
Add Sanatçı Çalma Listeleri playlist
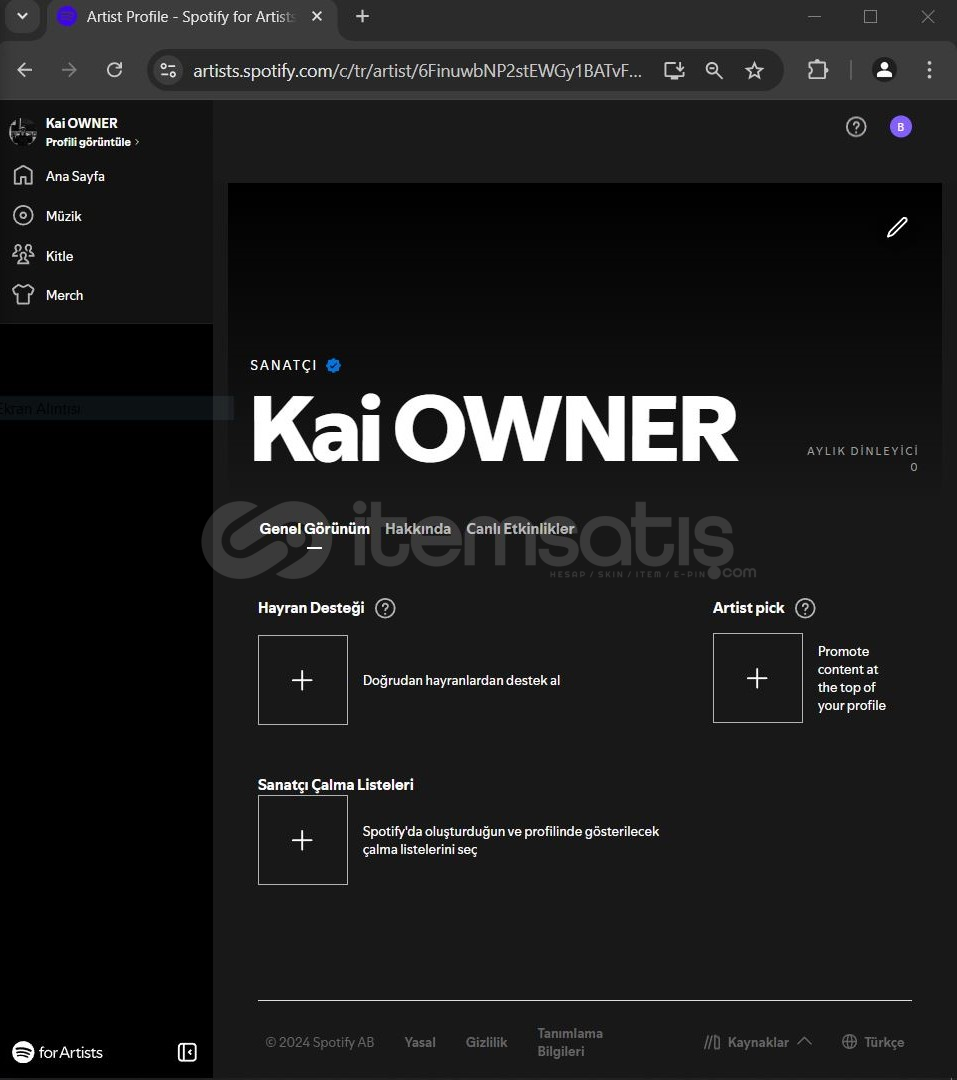coord(302,840)
